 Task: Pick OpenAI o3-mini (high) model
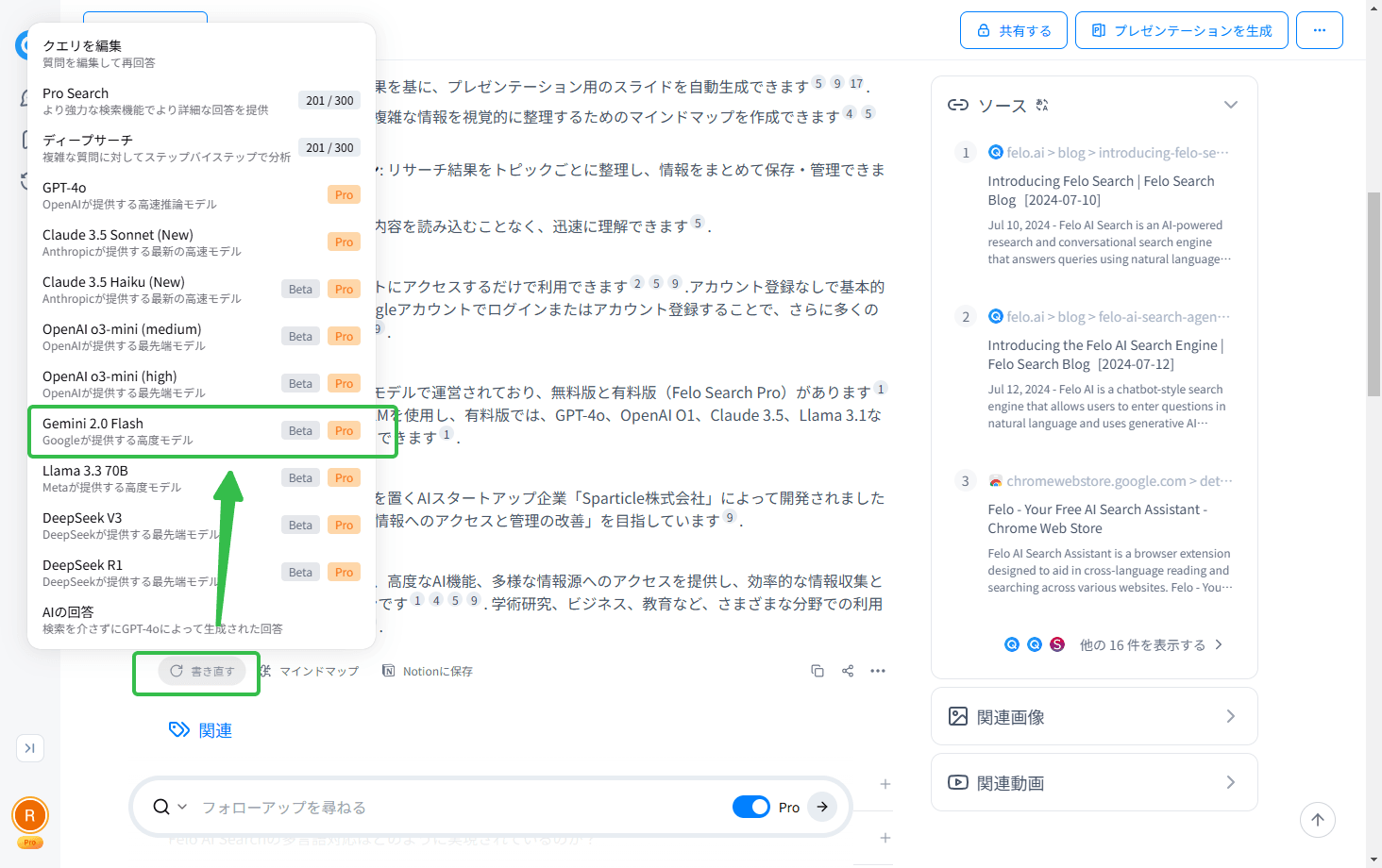[x=201, y=384]
